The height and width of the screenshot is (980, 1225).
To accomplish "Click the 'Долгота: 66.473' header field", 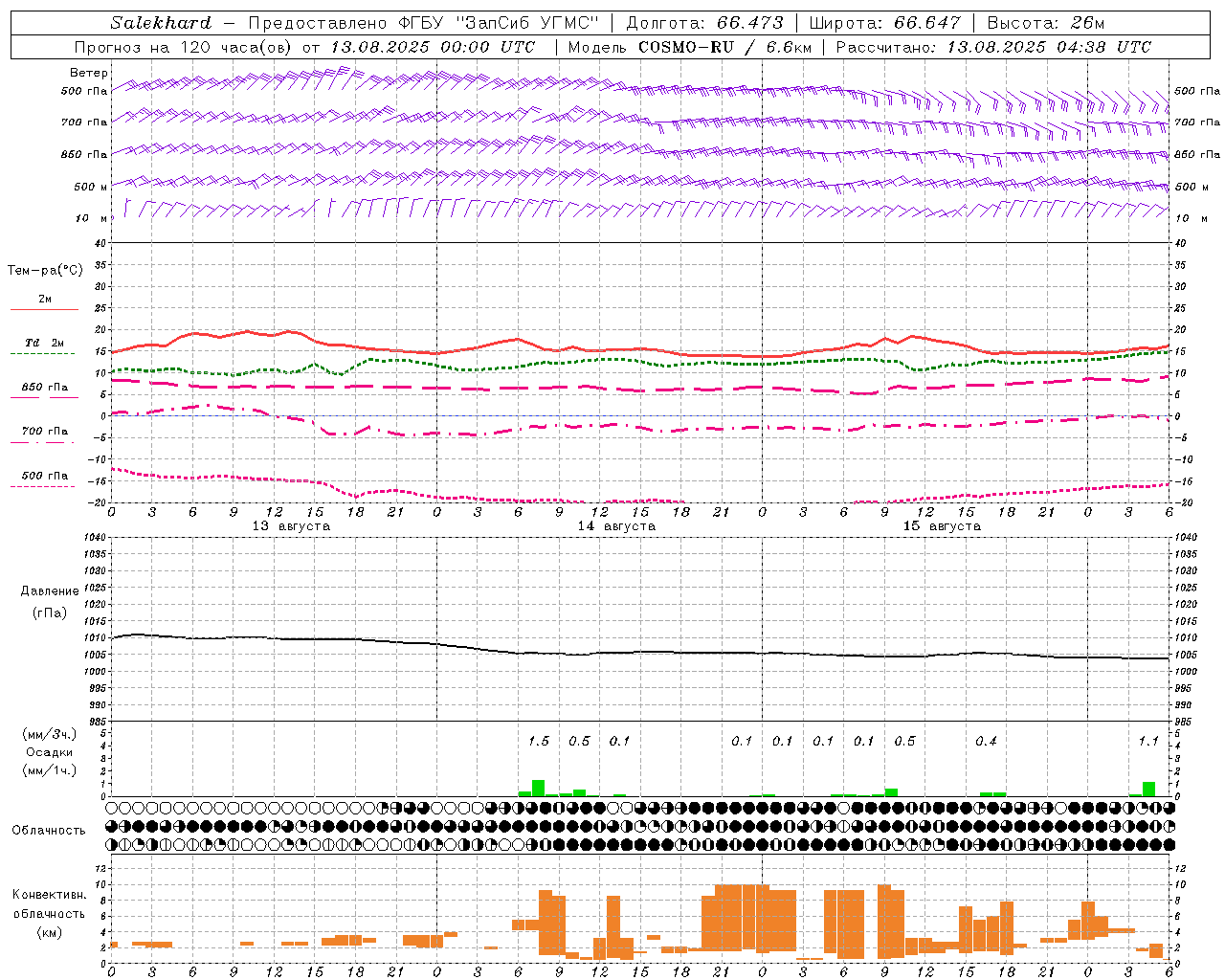I will click(x=704, y=23).
